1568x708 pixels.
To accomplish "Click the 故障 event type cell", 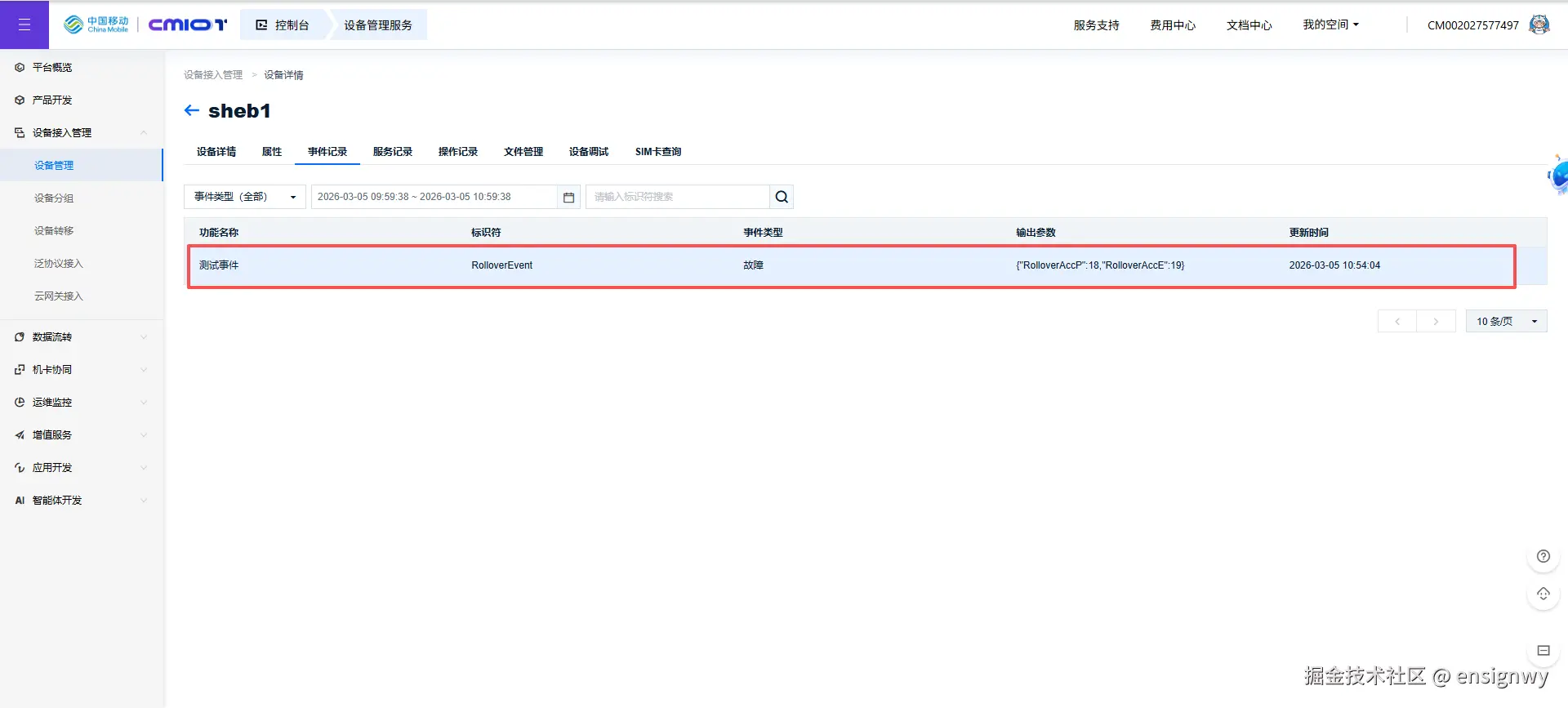I will (753, 265).
